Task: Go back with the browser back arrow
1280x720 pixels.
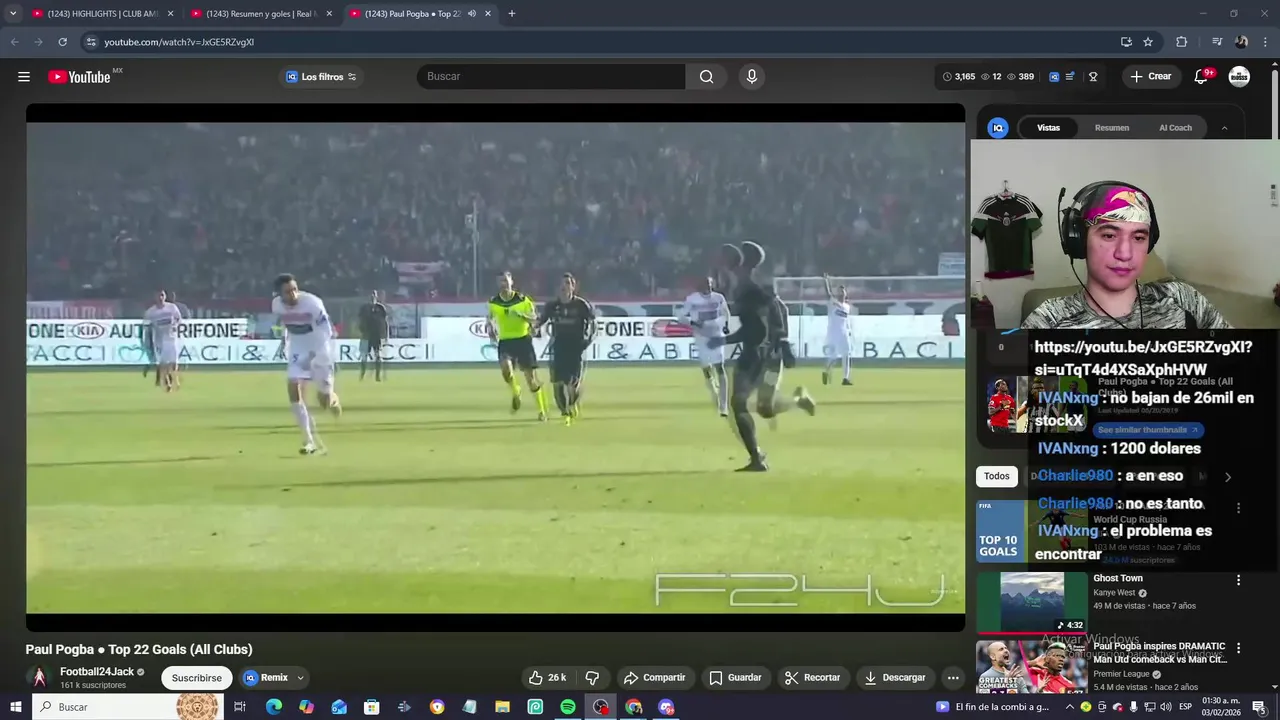Action: (x=14, y=42)
